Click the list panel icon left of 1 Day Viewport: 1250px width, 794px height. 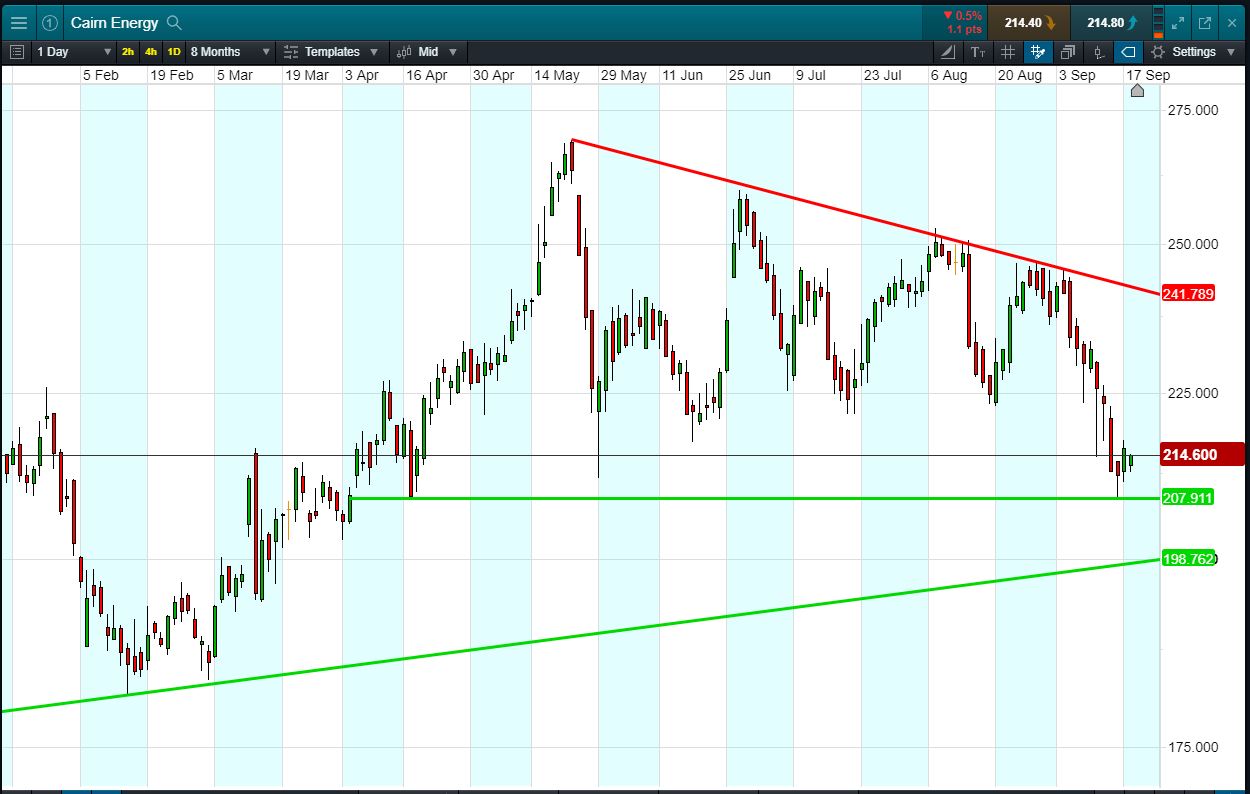16,51
